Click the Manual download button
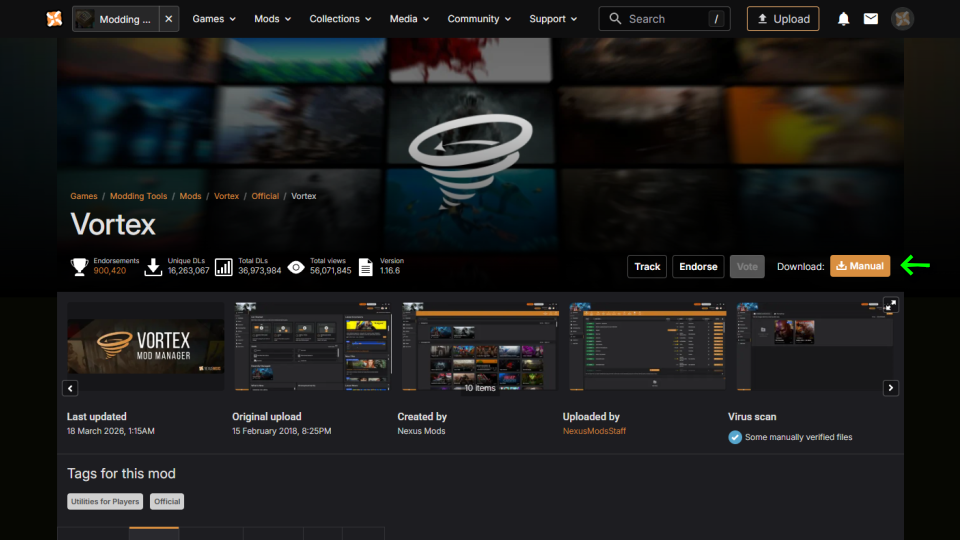Image resolution: width=960 pixels, height=540 pixels. (860, 266)
